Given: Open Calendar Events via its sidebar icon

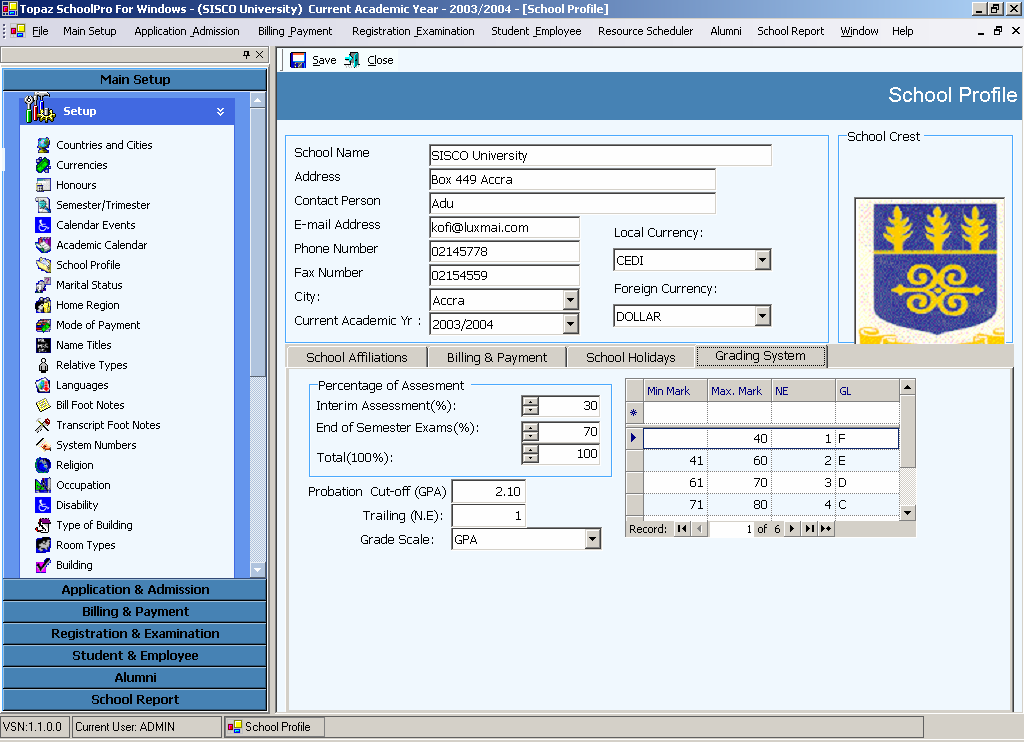Looking at the screenshot, I should (x=43, y=225).
